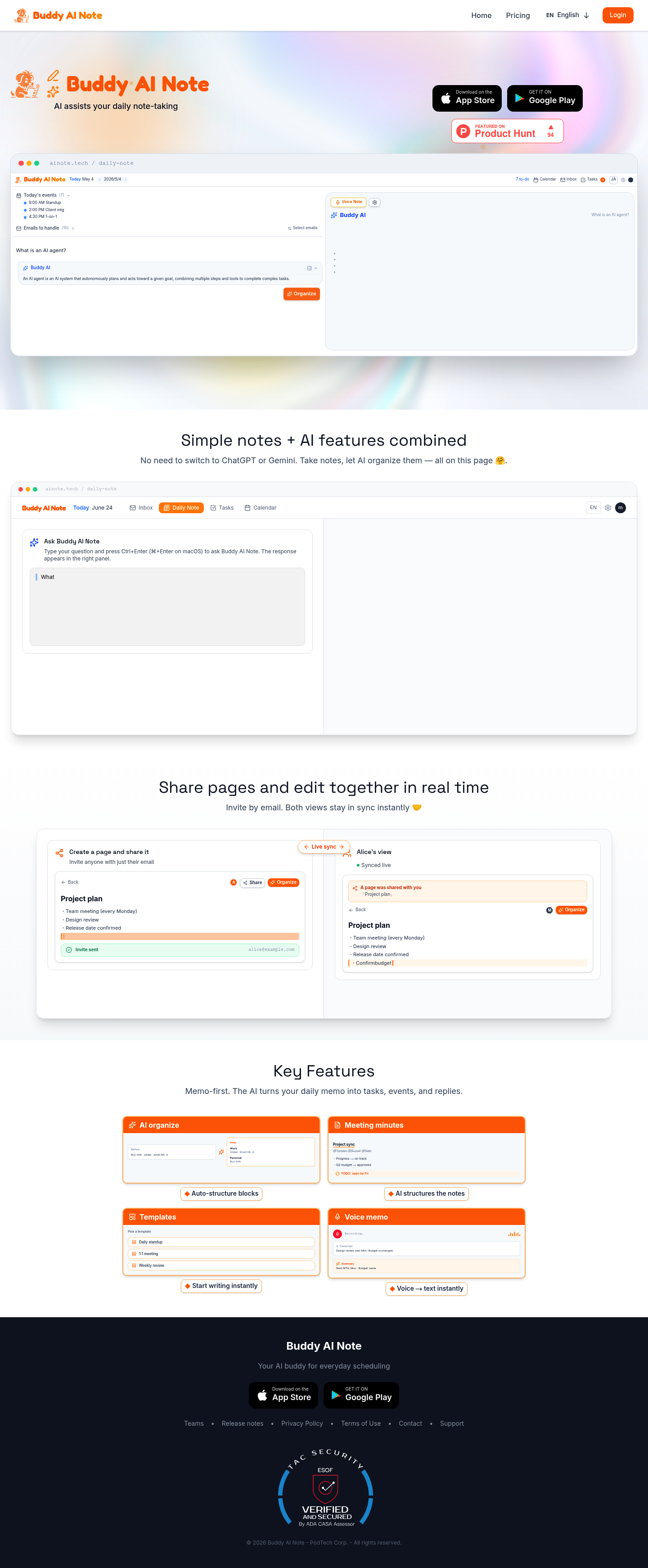Click the sparkle icon beside Ask Buddy AI Note

click(x=34, y=542)
